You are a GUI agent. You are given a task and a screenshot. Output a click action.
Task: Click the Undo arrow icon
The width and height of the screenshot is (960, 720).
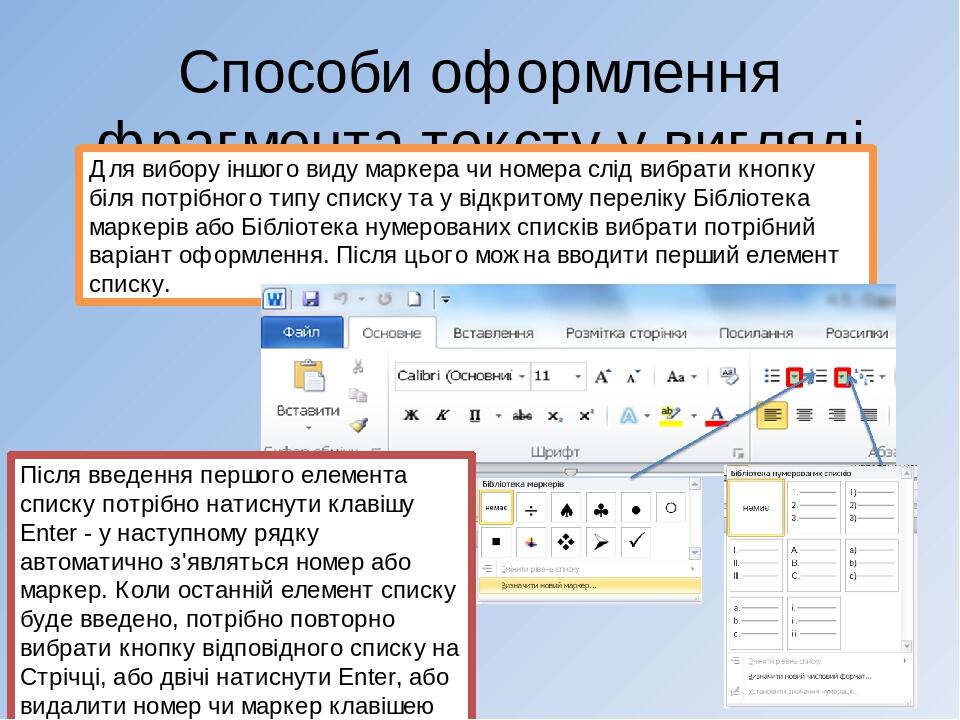click(340, 299)
